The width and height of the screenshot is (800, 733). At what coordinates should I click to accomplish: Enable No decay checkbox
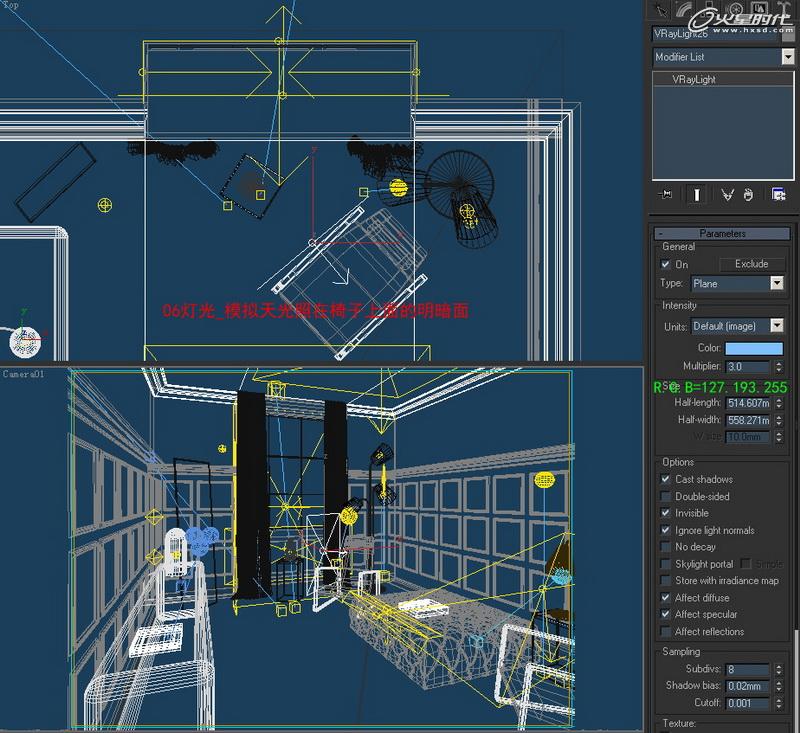[665, 547]
